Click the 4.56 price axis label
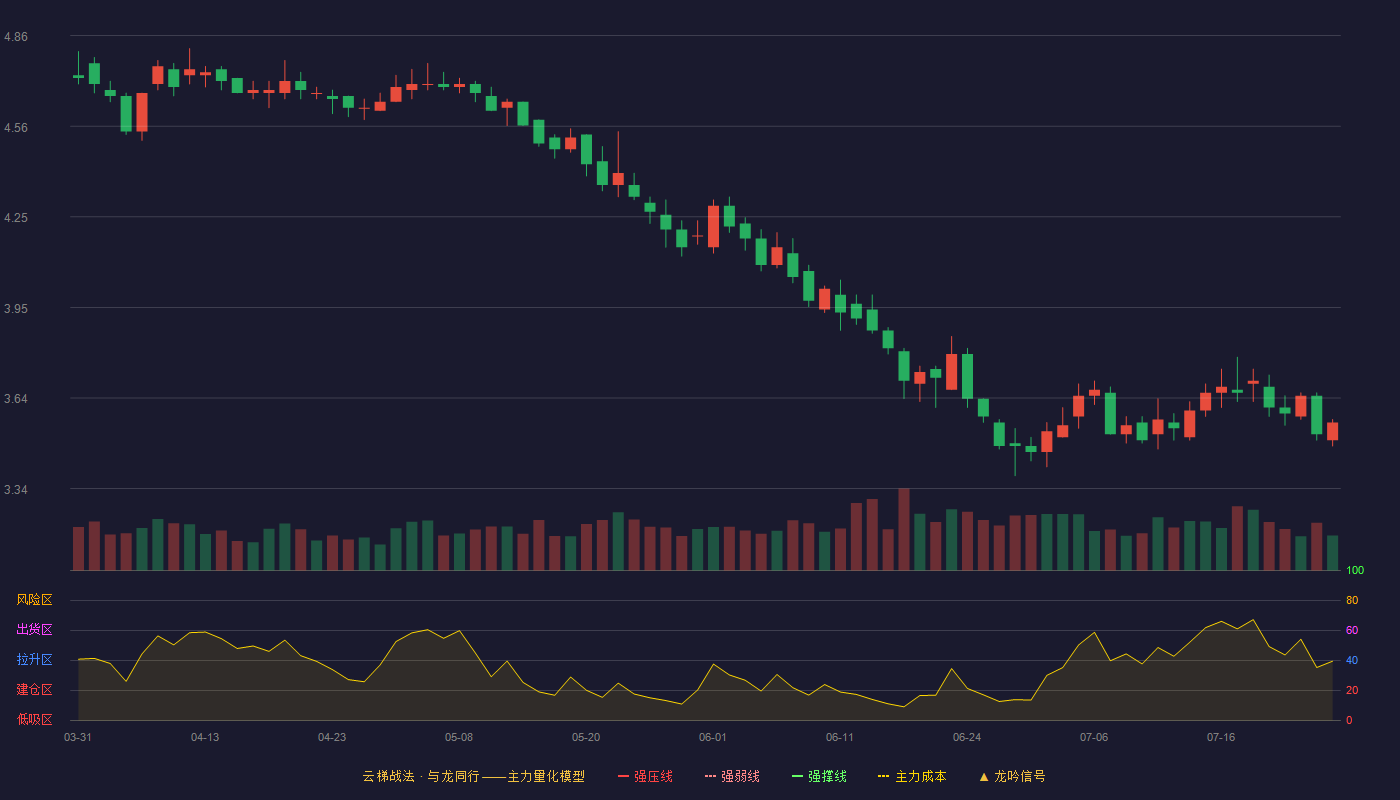 point(16,128)
